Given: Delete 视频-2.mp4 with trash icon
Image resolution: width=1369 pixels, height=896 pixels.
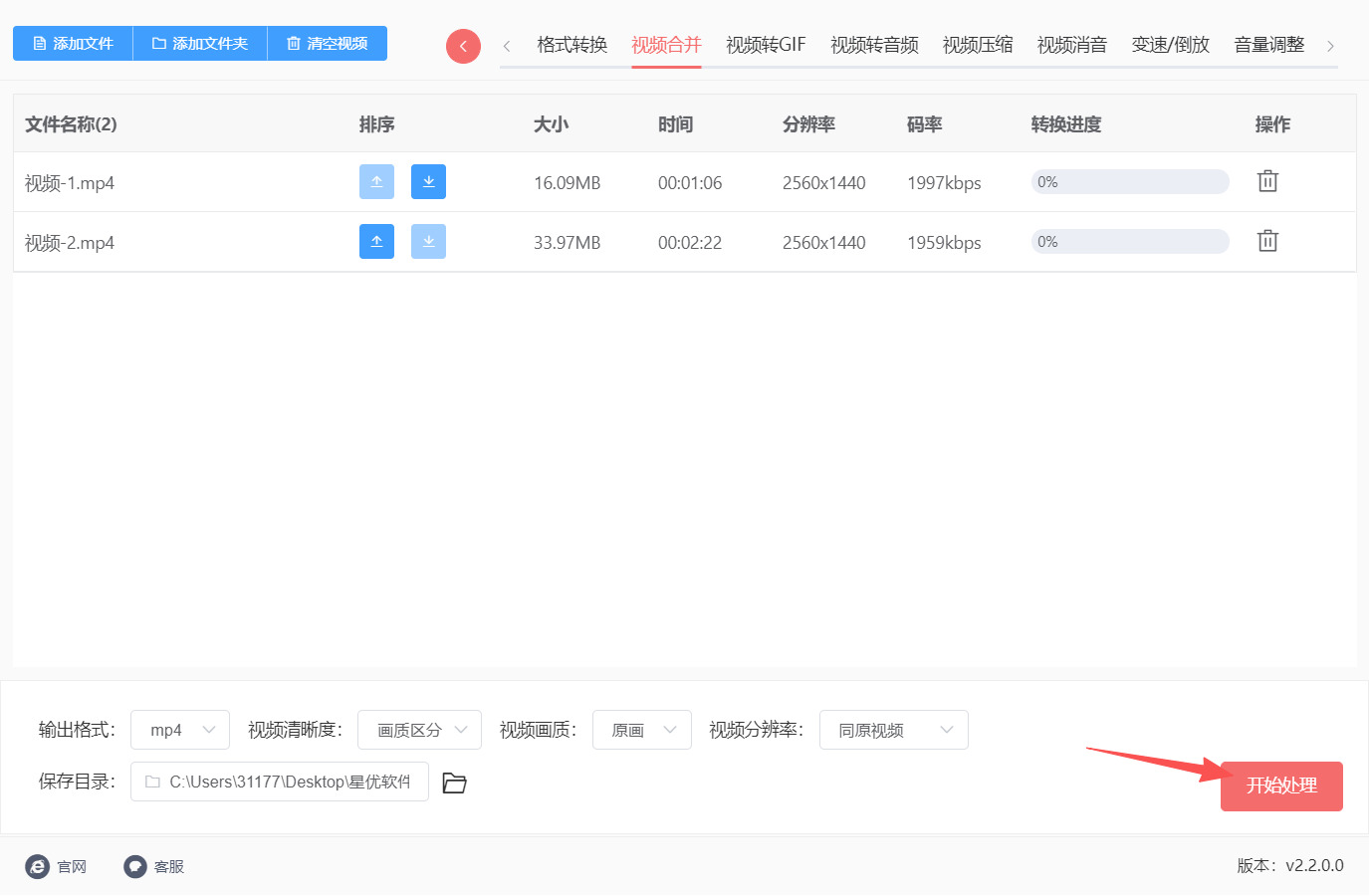Looking at the screenshot, I should click(x=1267, y=241).
